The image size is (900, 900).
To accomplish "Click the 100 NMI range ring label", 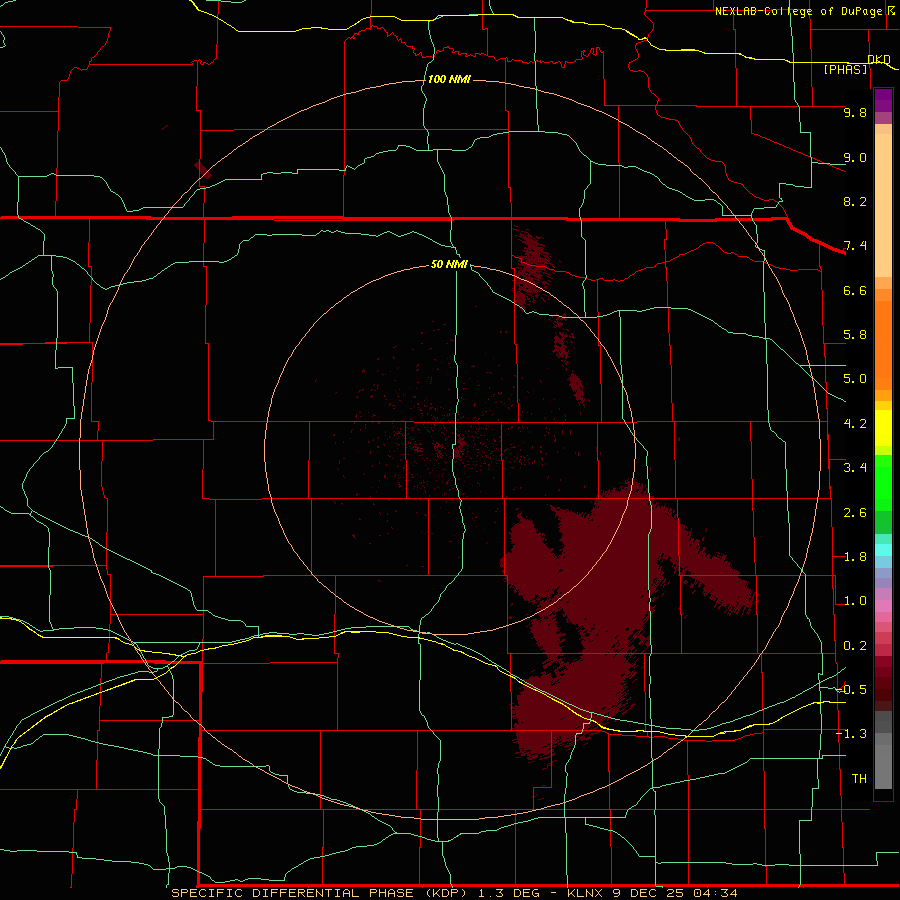I will (449, 79).
